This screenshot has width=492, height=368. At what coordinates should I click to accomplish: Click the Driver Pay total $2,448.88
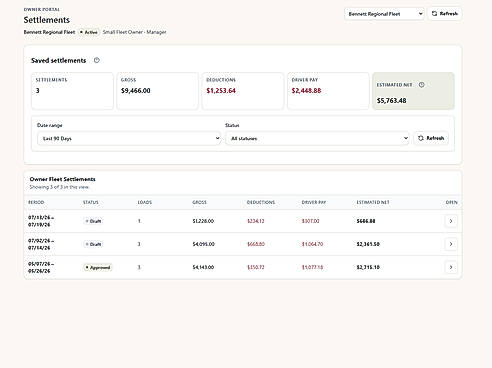[x=306, y=91]
